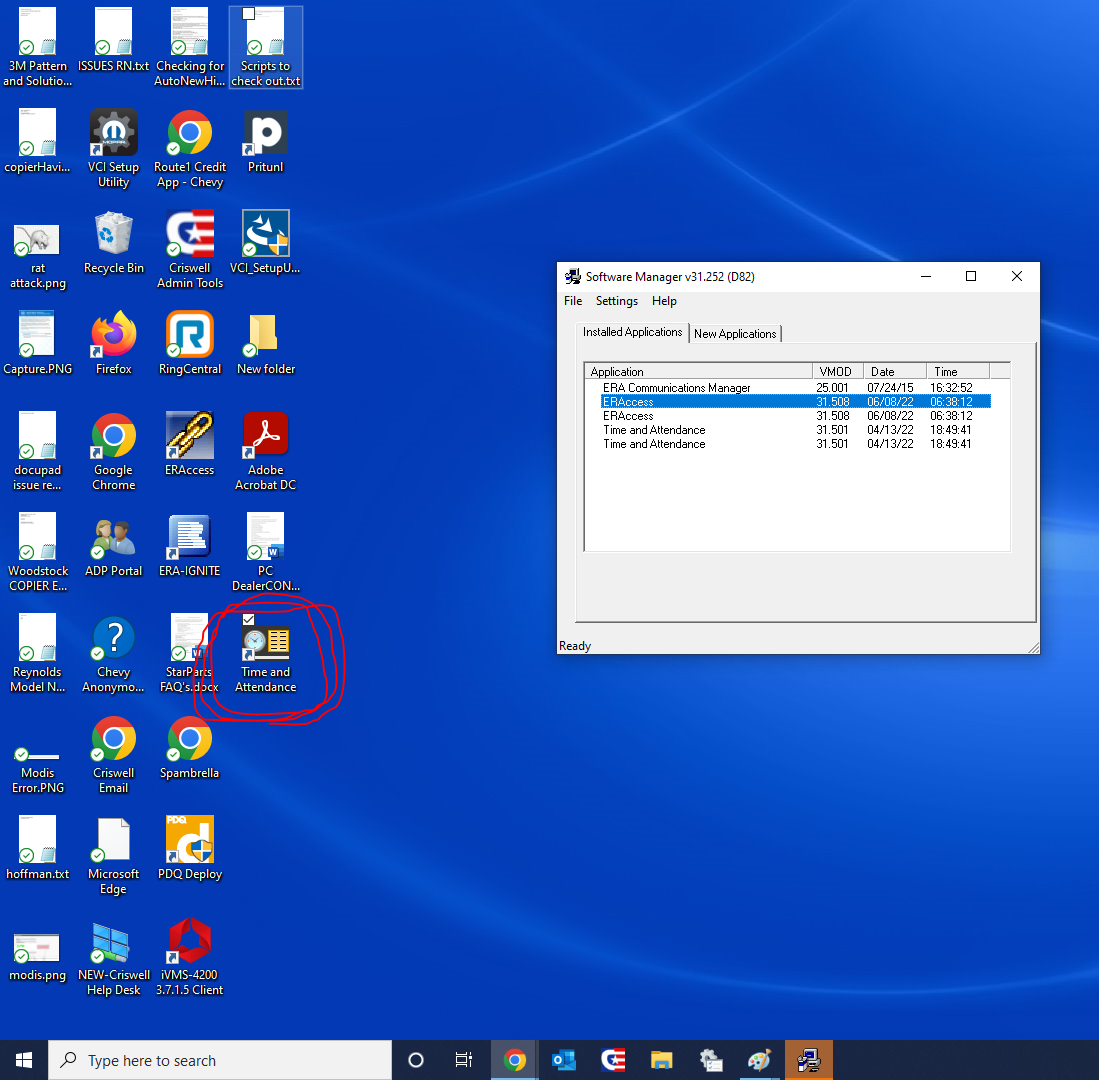This screenshot has height=1080, width=1099.
Task: Open the Settings menu in Software Manager
Action: click(x=617, y=301)
